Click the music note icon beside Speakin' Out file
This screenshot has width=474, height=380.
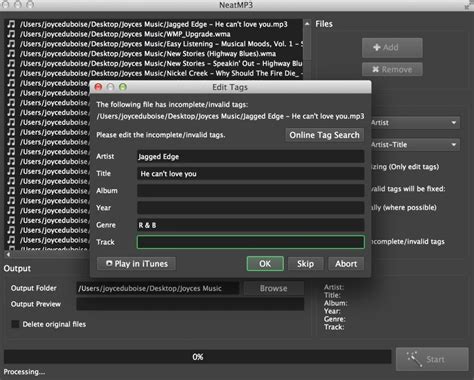(11, 63)
